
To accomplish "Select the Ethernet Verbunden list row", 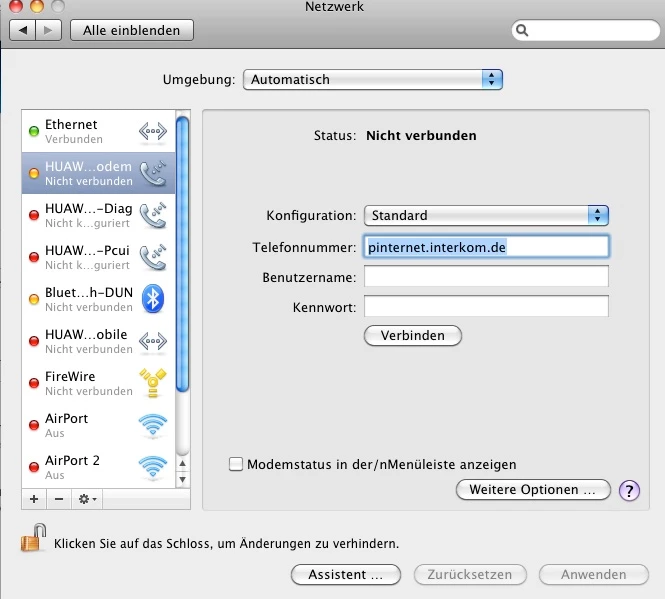I will point(98,131).
